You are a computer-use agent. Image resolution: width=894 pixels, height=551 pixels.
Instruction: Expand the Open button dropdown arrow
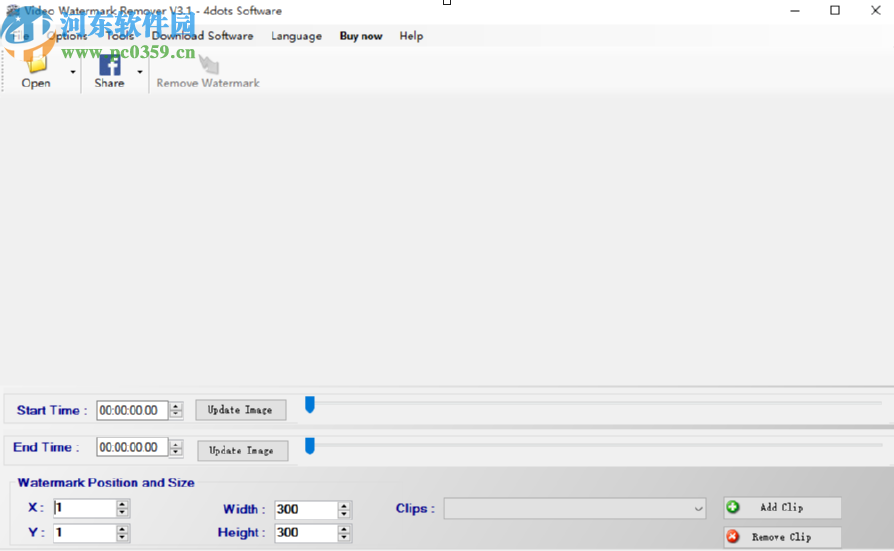point(73,72)
